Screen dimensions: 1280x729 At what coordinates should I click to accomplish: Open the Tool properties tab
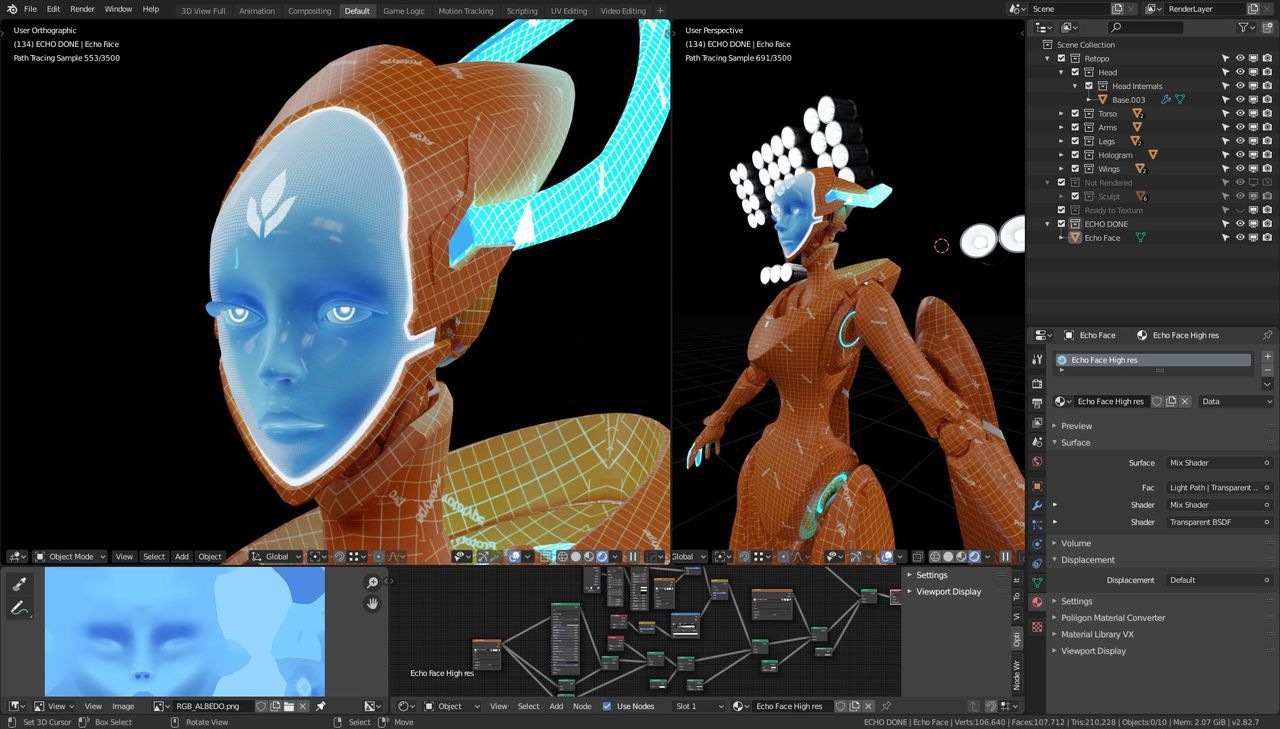click(x=1037, y=359)
